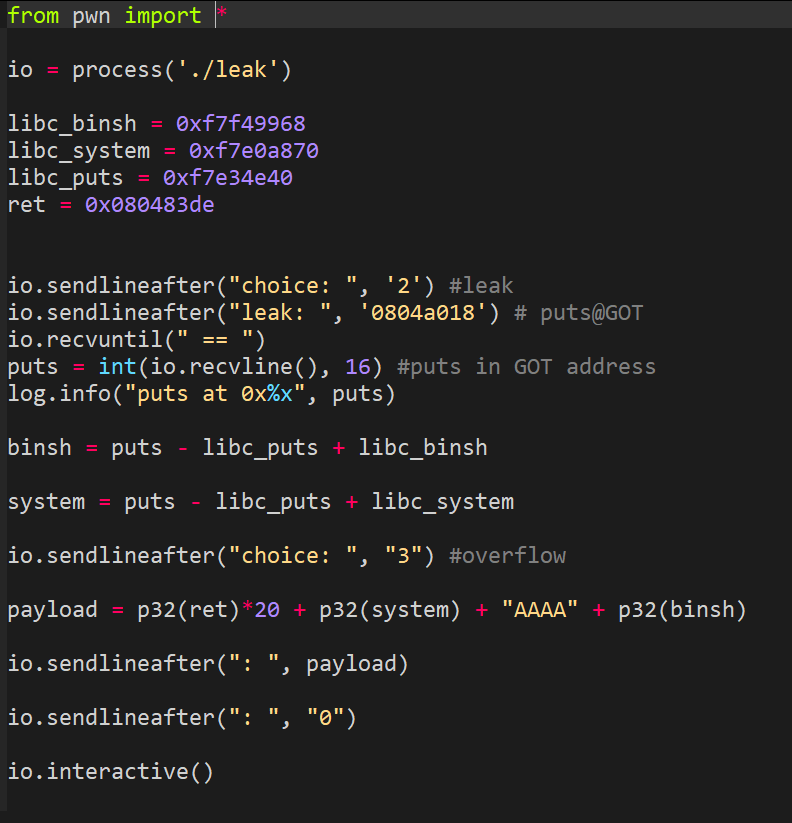Click the line 'from pwn import *'
The height and width of the screenshot is (823, 792).
click(117, 15)
